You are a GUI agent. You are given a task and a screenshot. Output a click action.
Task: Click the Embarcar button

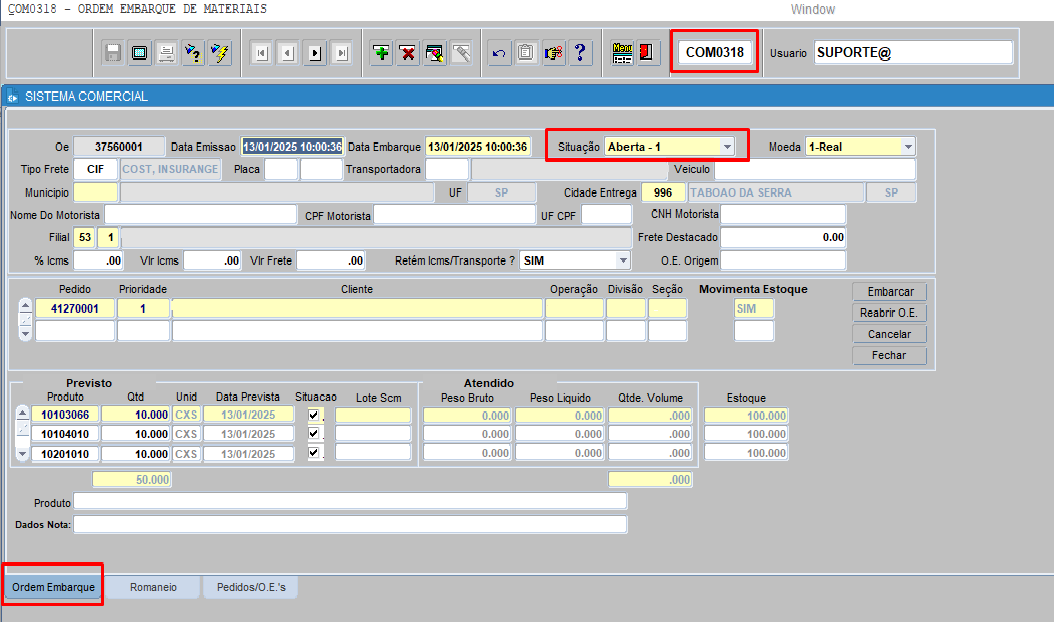click(889, 292)
